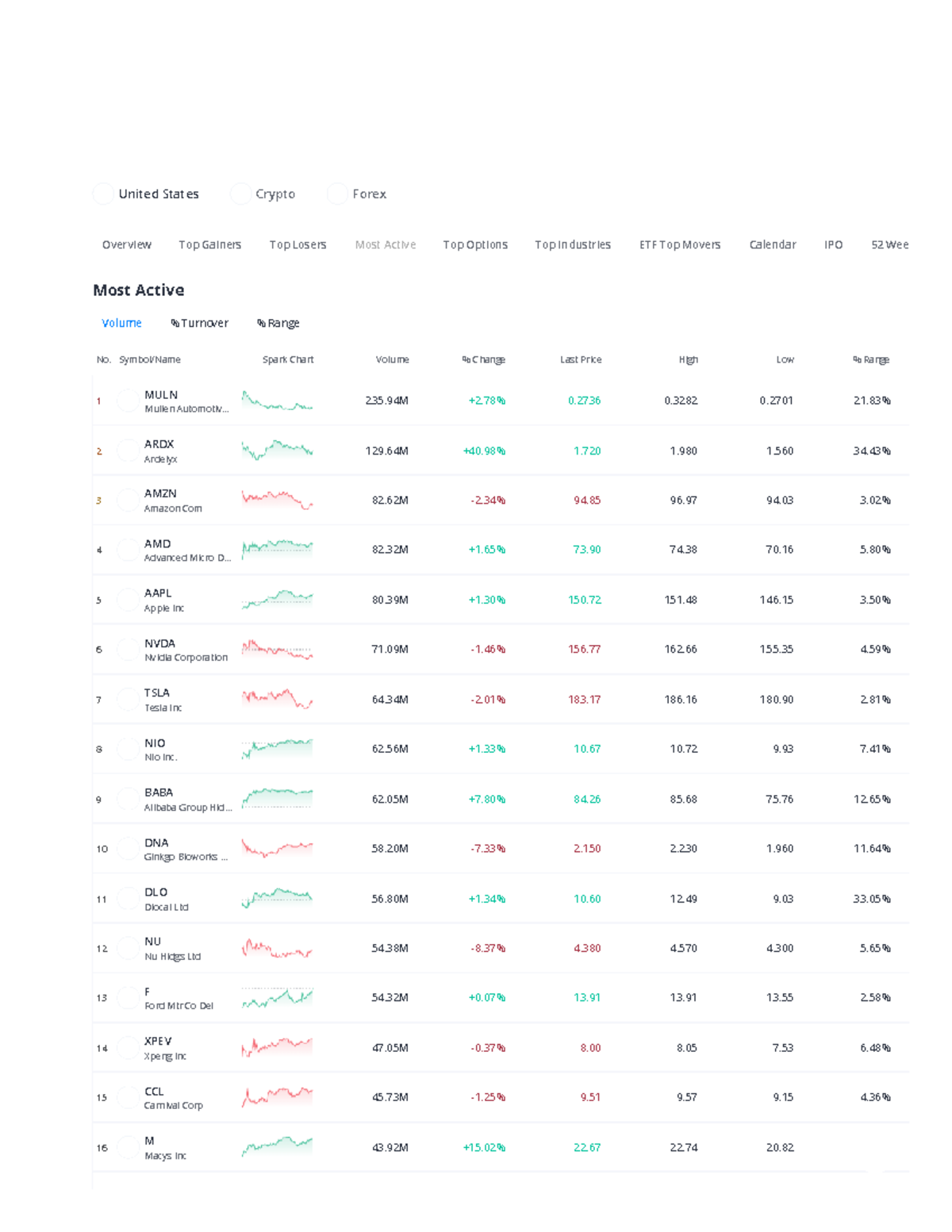Open the ETF Top Movers tab
The width and height of the screenshot is (952, 1232).
click(680, 244)
